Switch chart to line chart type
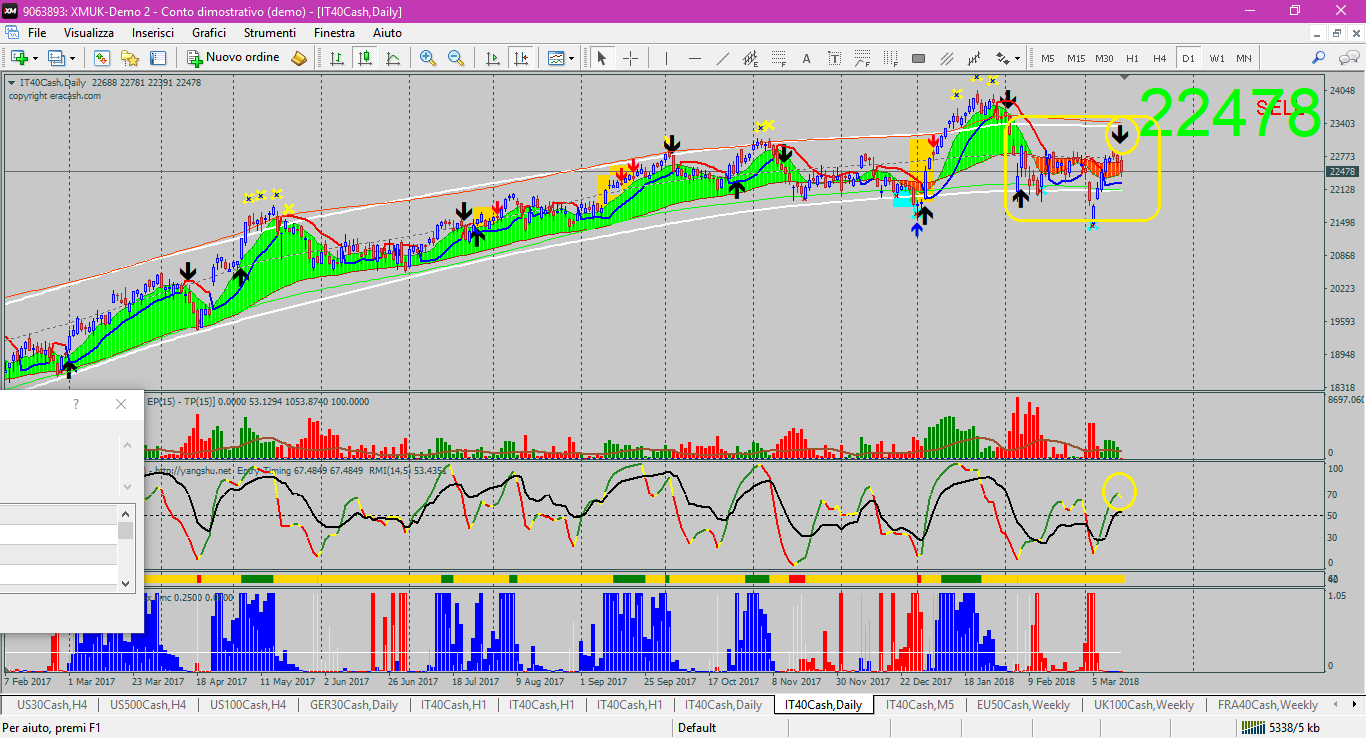Viewport: 1366px width, 738px height. [393, 58]
